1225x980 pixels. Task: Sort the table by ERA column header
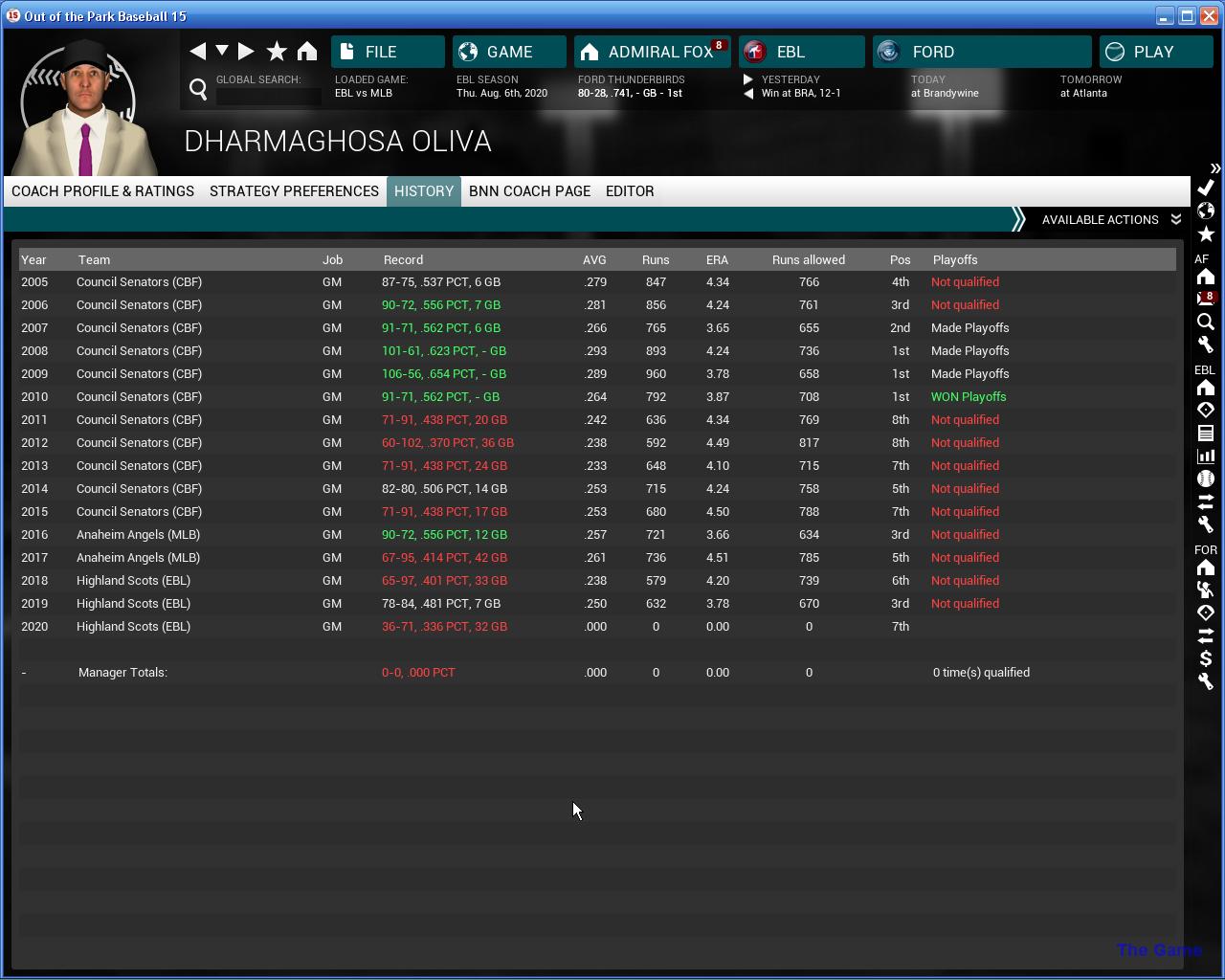pos(717,260)
